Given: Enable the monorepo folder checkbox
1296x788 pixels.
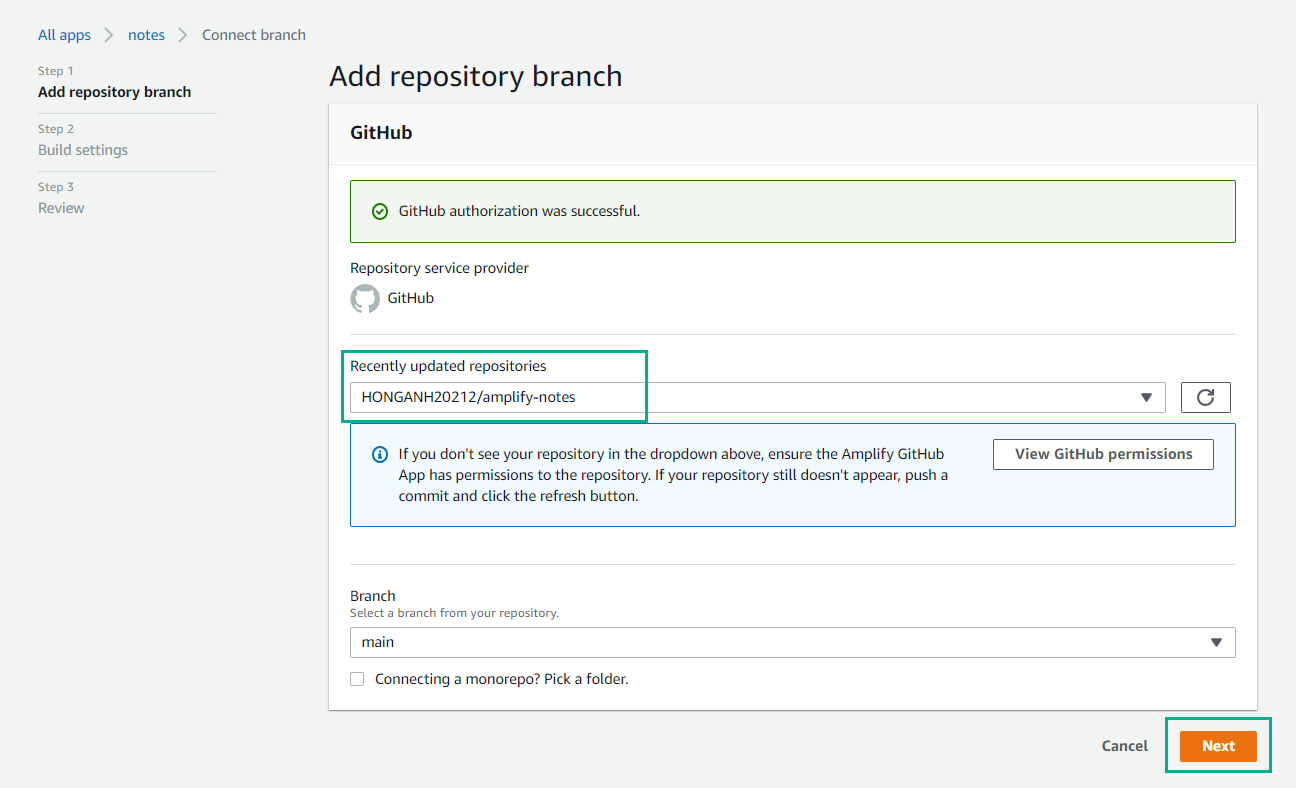Looking at the screenshot, I should click(357, 679).
